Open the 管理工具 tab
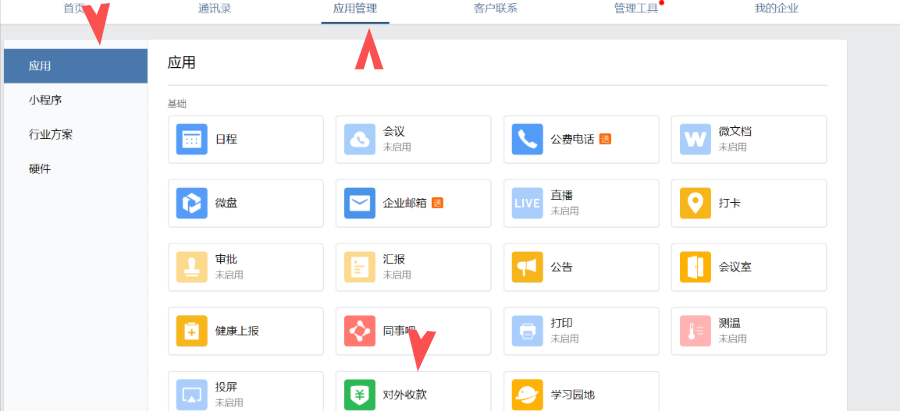 pyautogui.click(x=635, y=9)
